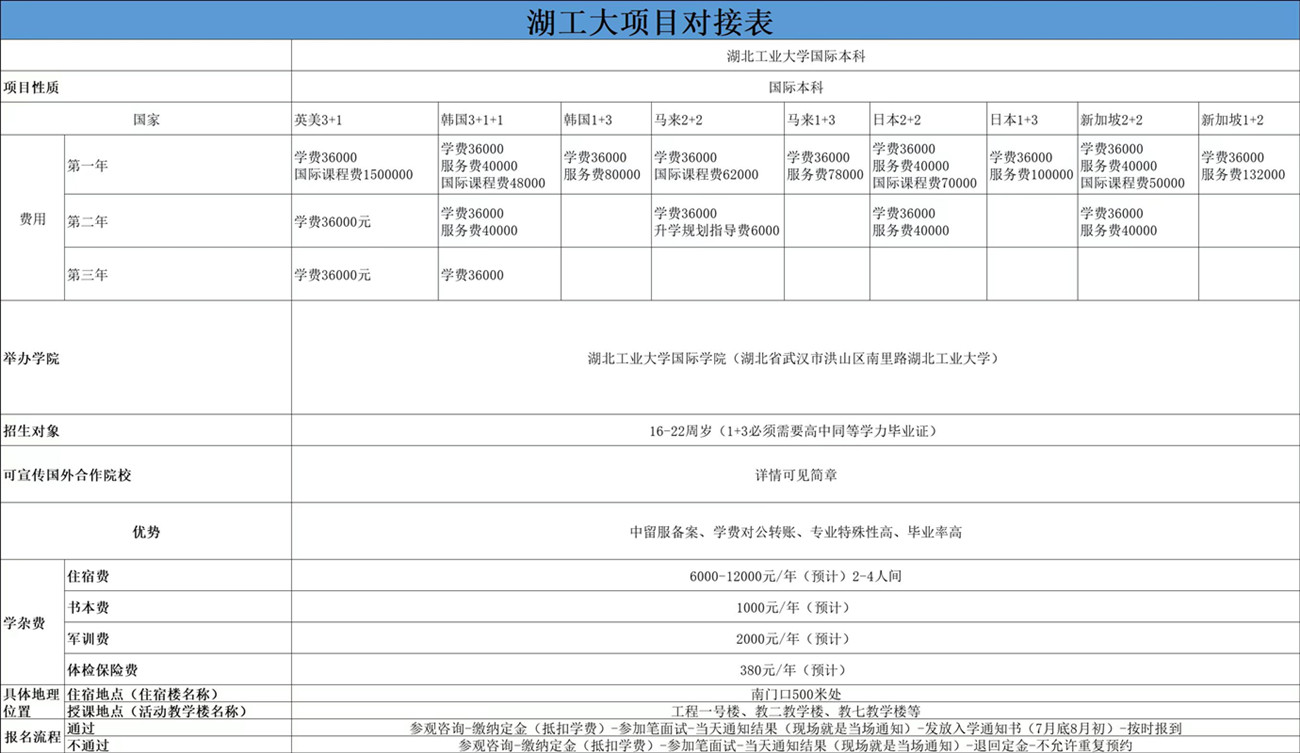Click the cell containing 升学规划指导费6000
This screenshot has height=753, width=1300.
click(x=718, y=221)
